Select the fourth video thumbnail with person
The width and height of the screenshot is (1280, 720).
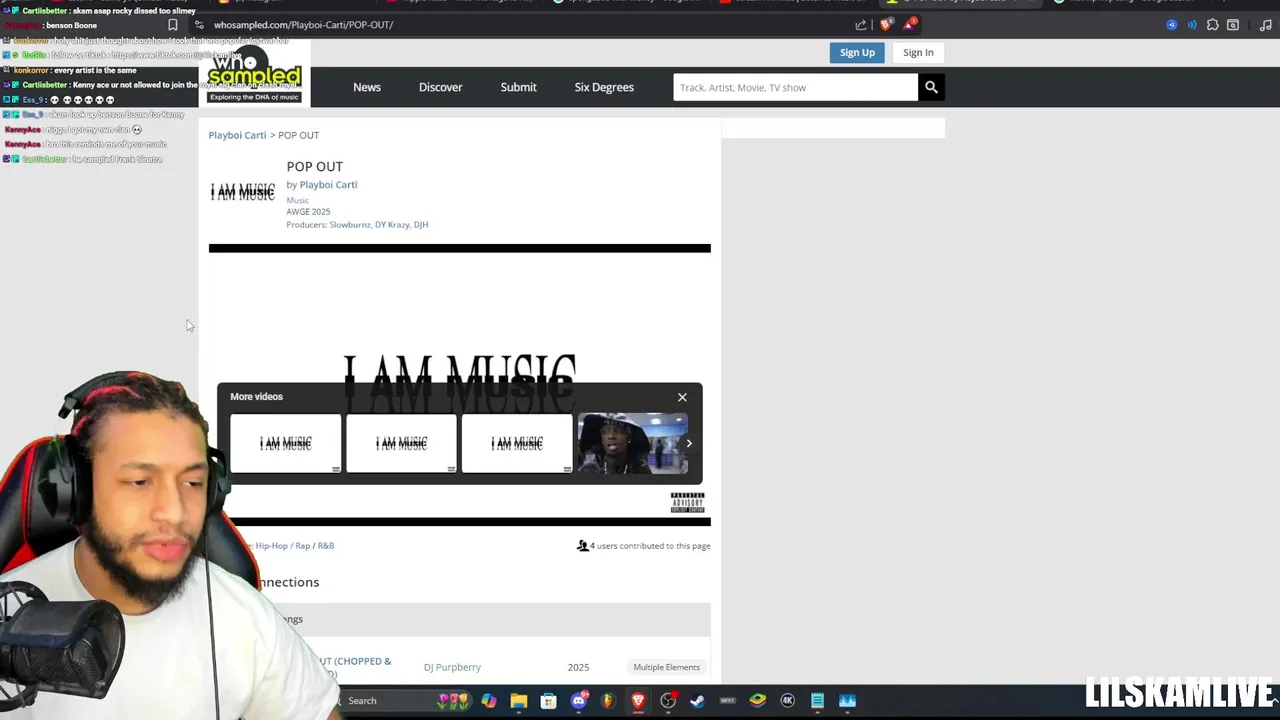[x=632, y=443]
